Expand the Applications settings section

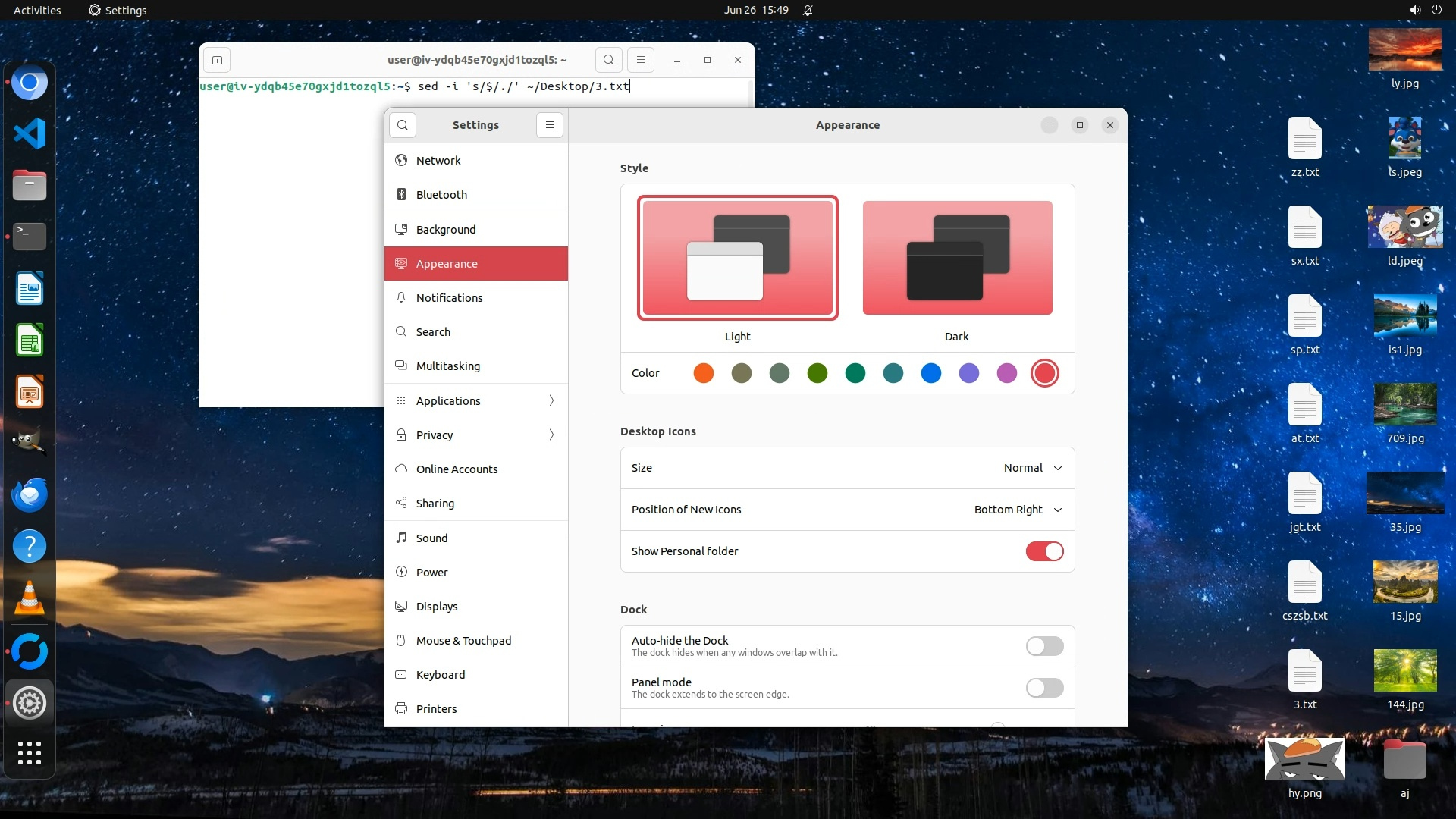coord(476,400)
